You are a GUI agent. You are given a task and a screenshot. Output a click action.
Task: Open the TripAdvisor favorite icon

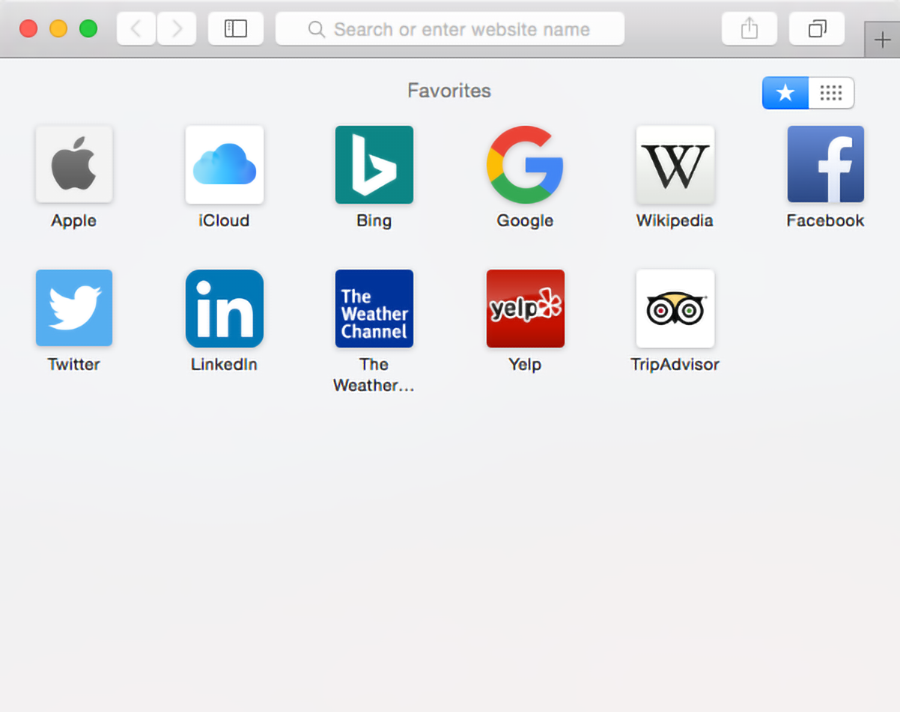tap(675, 308)
